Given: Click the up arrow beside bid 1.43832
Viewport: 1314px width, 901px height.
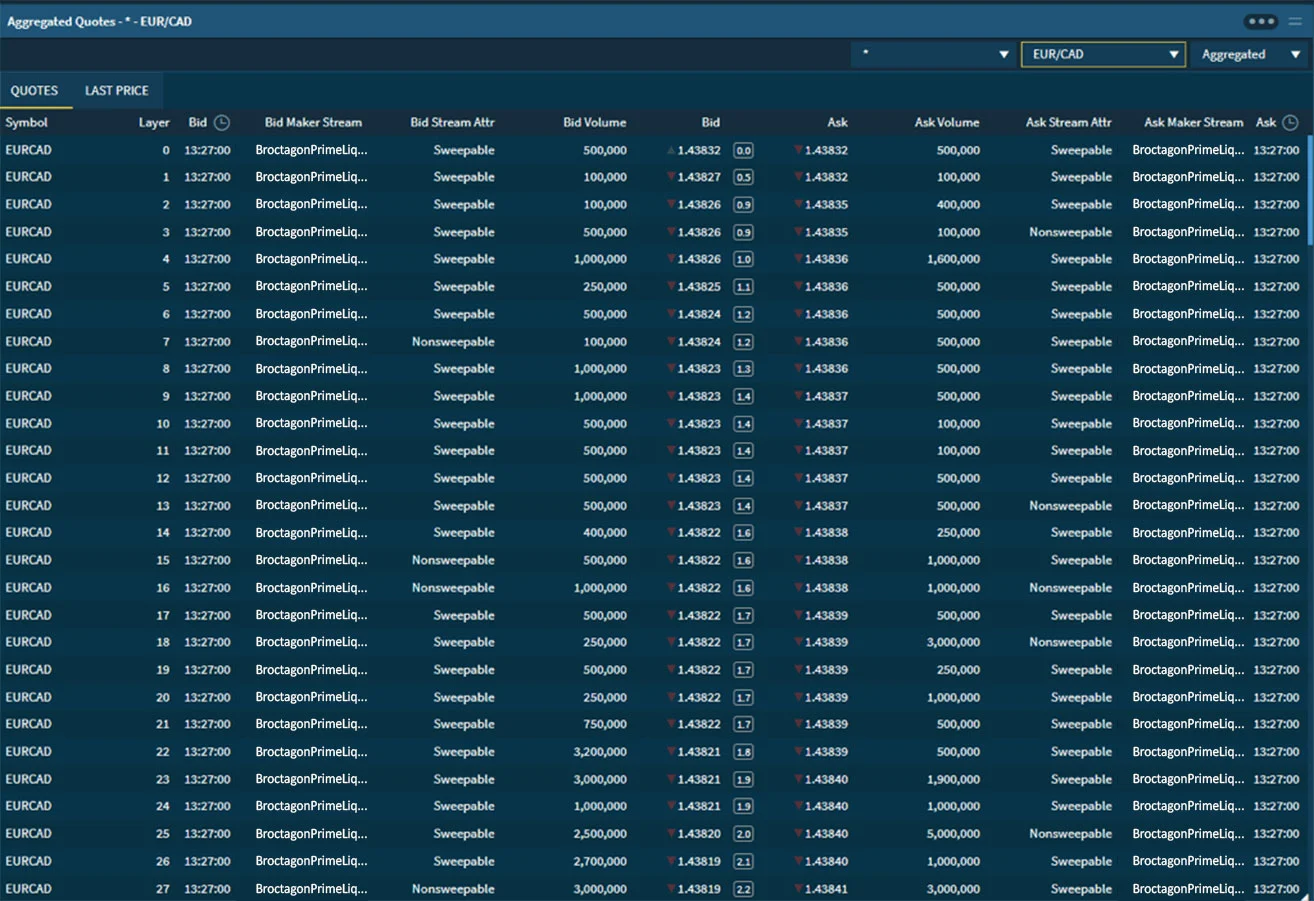Looking at the screenshot, I should 671,150.
